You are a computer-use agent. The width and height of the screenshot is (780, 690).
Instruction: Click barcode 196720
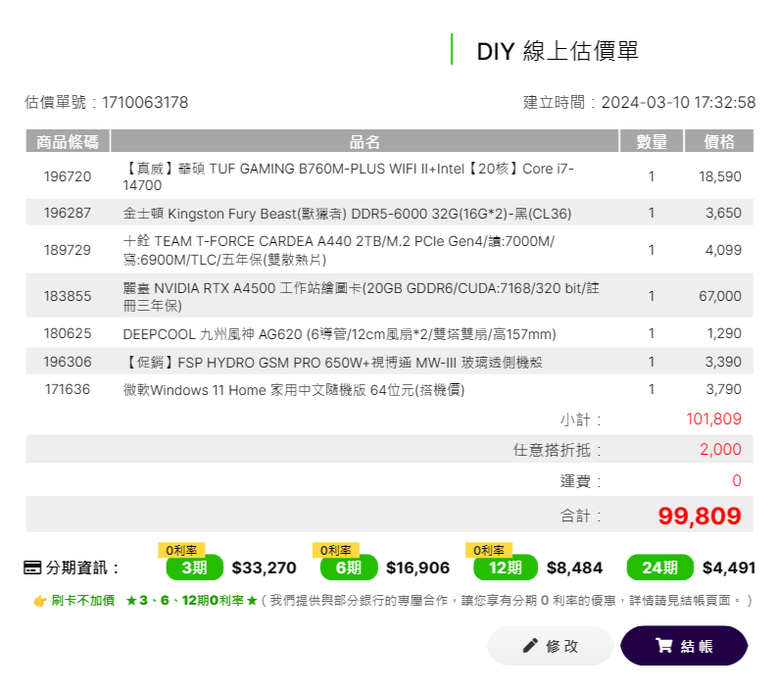click(x=68, y=177)
